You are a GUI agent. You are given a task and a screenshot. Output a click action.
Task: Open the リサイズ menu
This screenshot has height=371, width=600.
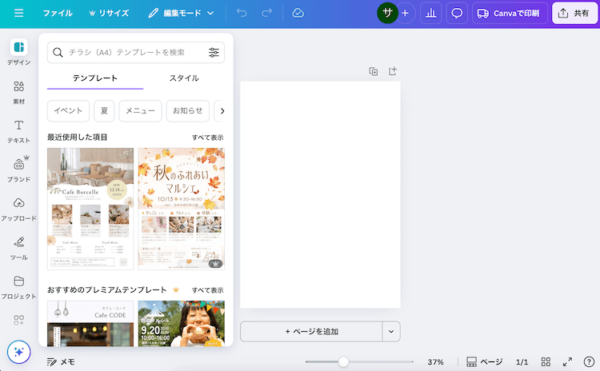click(x=109, y=13)
